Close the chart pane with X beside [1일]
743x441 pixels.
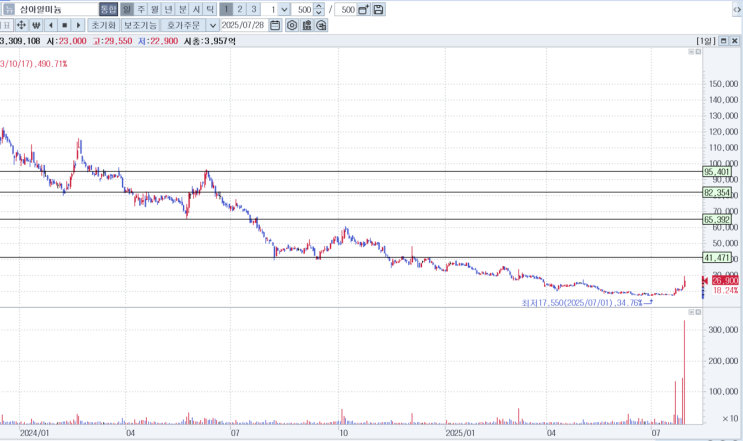734,41
